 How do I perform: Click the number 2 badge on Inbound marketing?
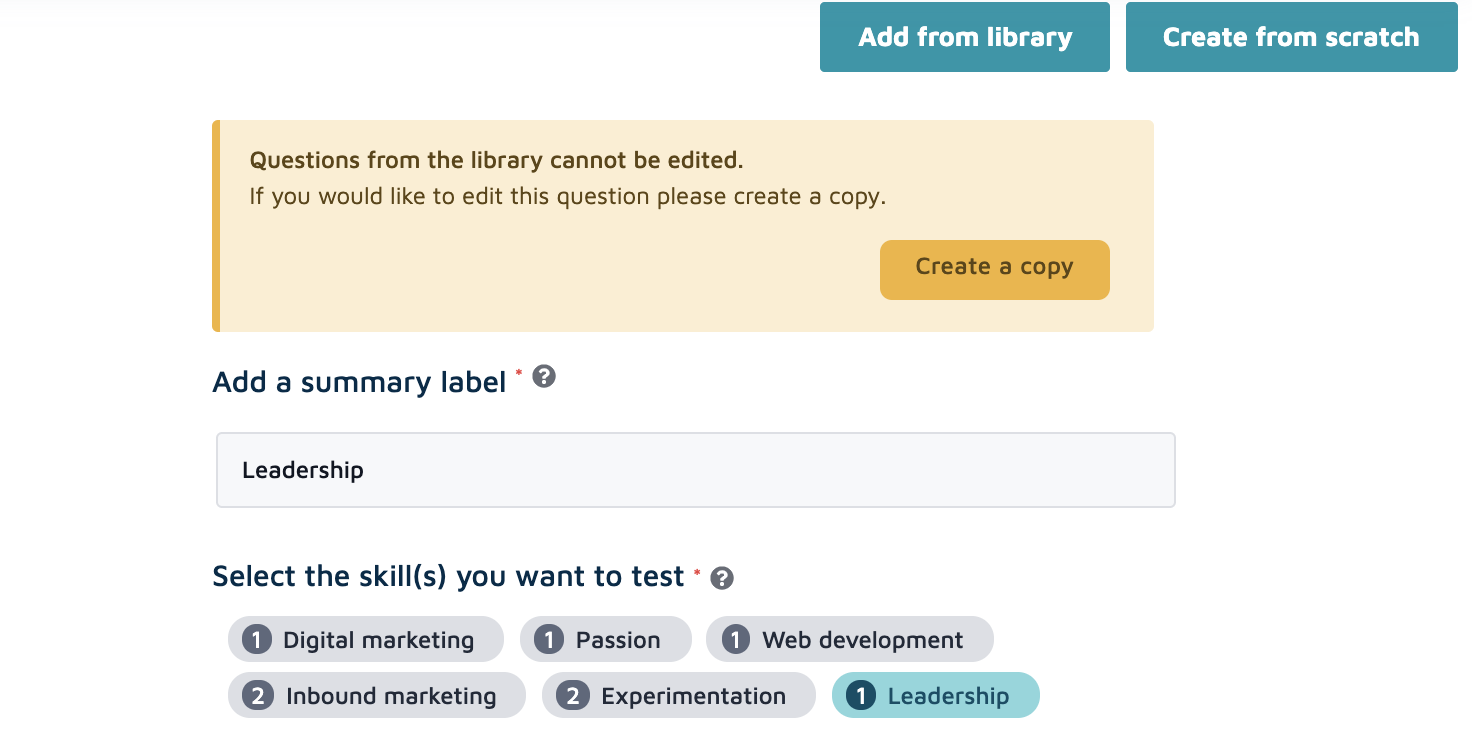click(x=257, y=696)
